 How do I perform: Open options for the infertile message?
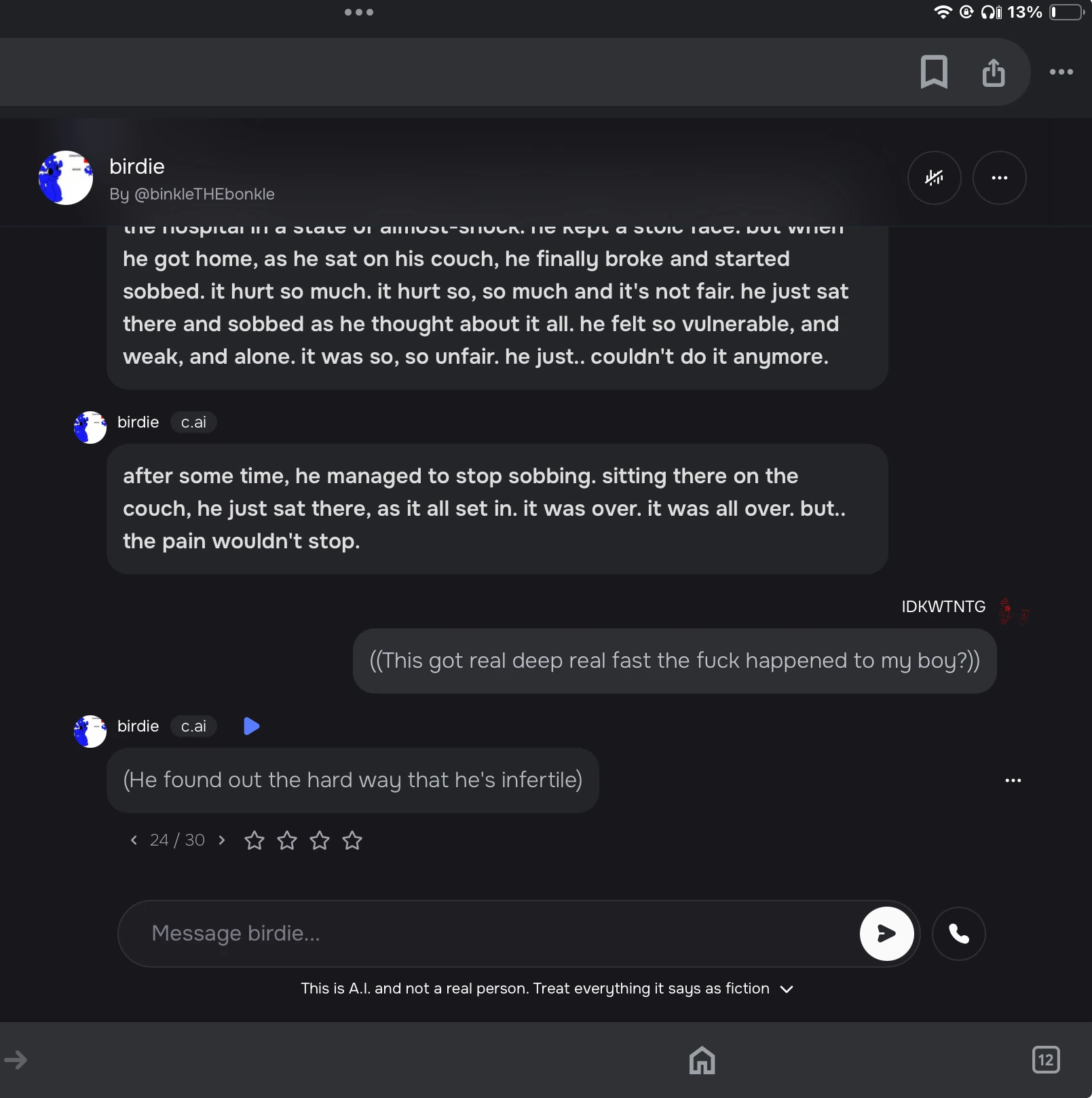[x=1013, y=780]
